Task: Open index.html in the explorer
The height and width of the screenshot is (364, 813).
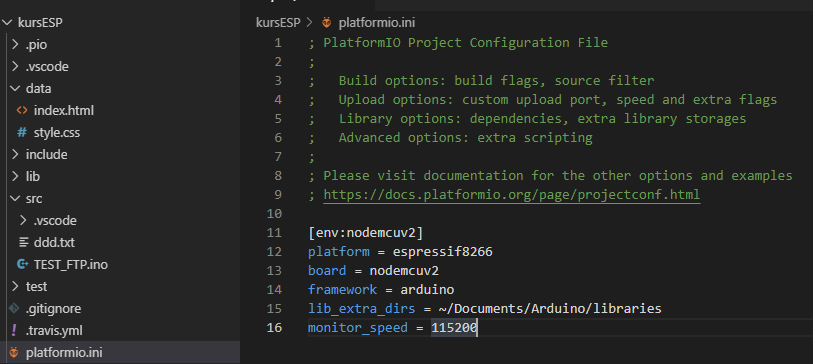Action: (64, 110)
